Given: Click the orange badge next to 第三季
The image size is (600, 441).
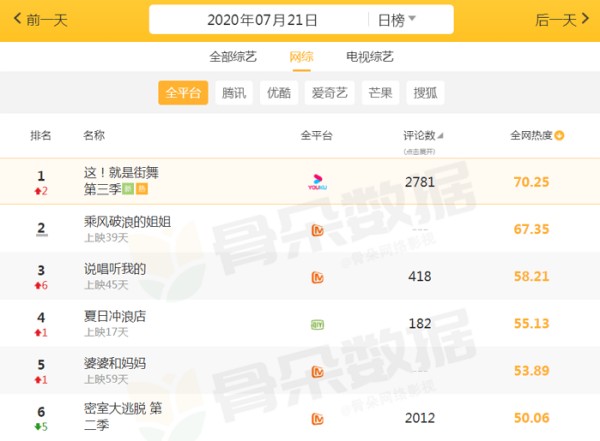Looking at the screenshot, I should [142, 189].
